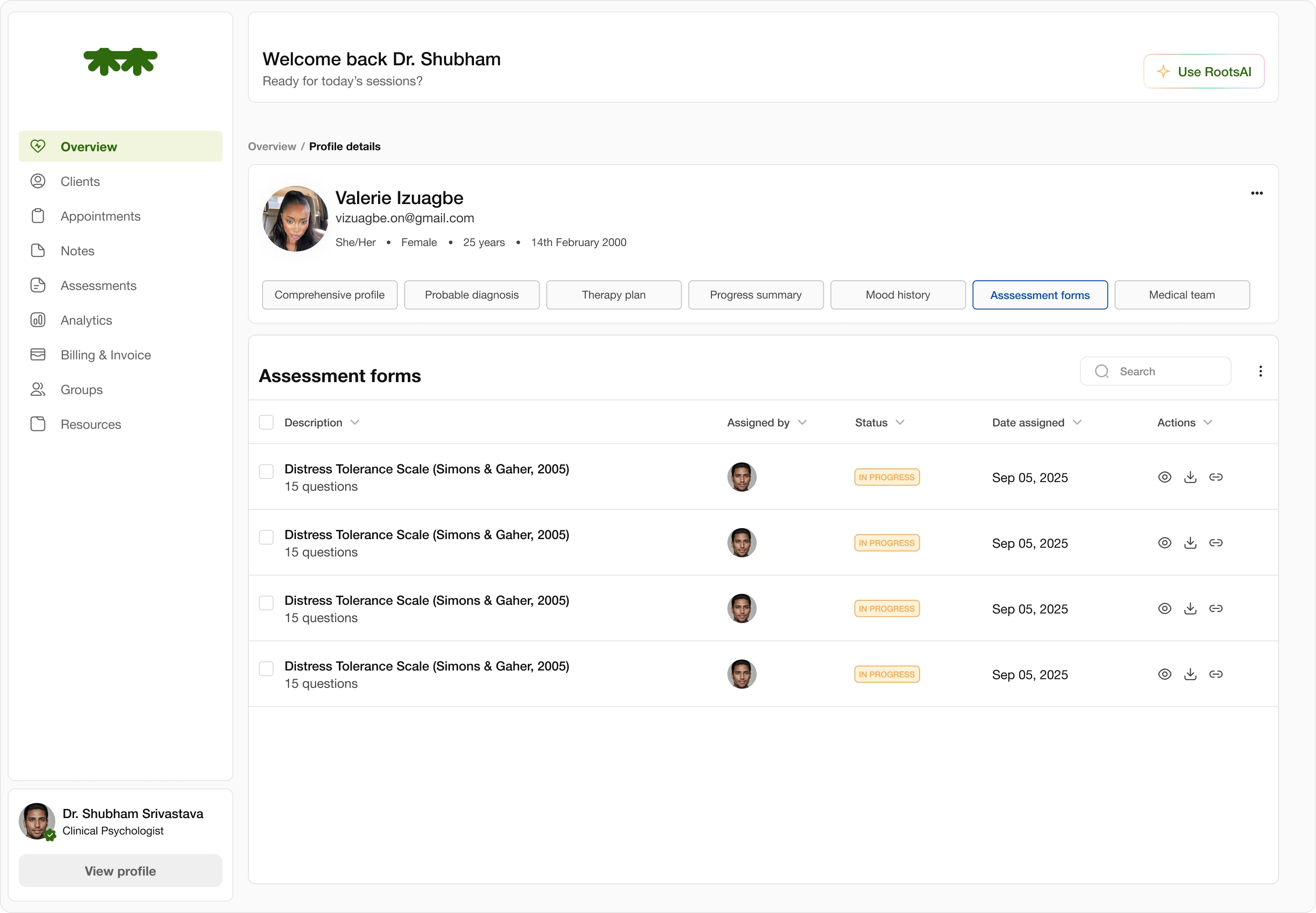
Task: Open Date assigned sort chevron
Action: pyautogui.click(x=1077, y=422)
